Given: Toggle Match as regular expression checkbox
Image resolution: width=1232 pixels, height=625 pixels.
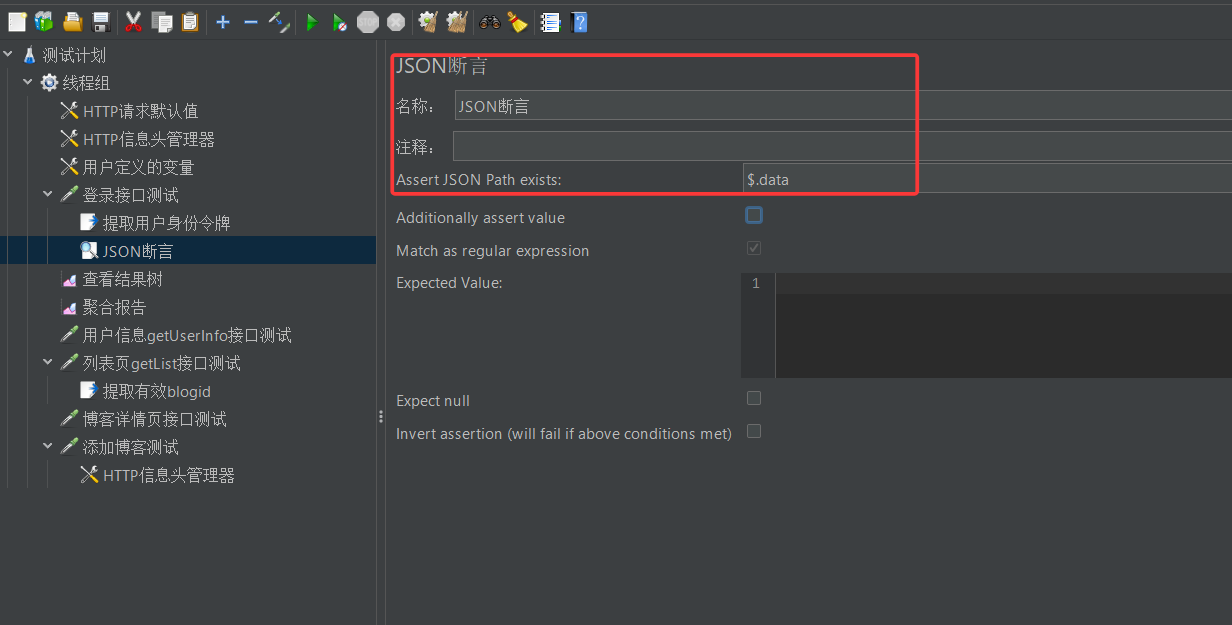Looking at the screenshot, I should (754, 248).
